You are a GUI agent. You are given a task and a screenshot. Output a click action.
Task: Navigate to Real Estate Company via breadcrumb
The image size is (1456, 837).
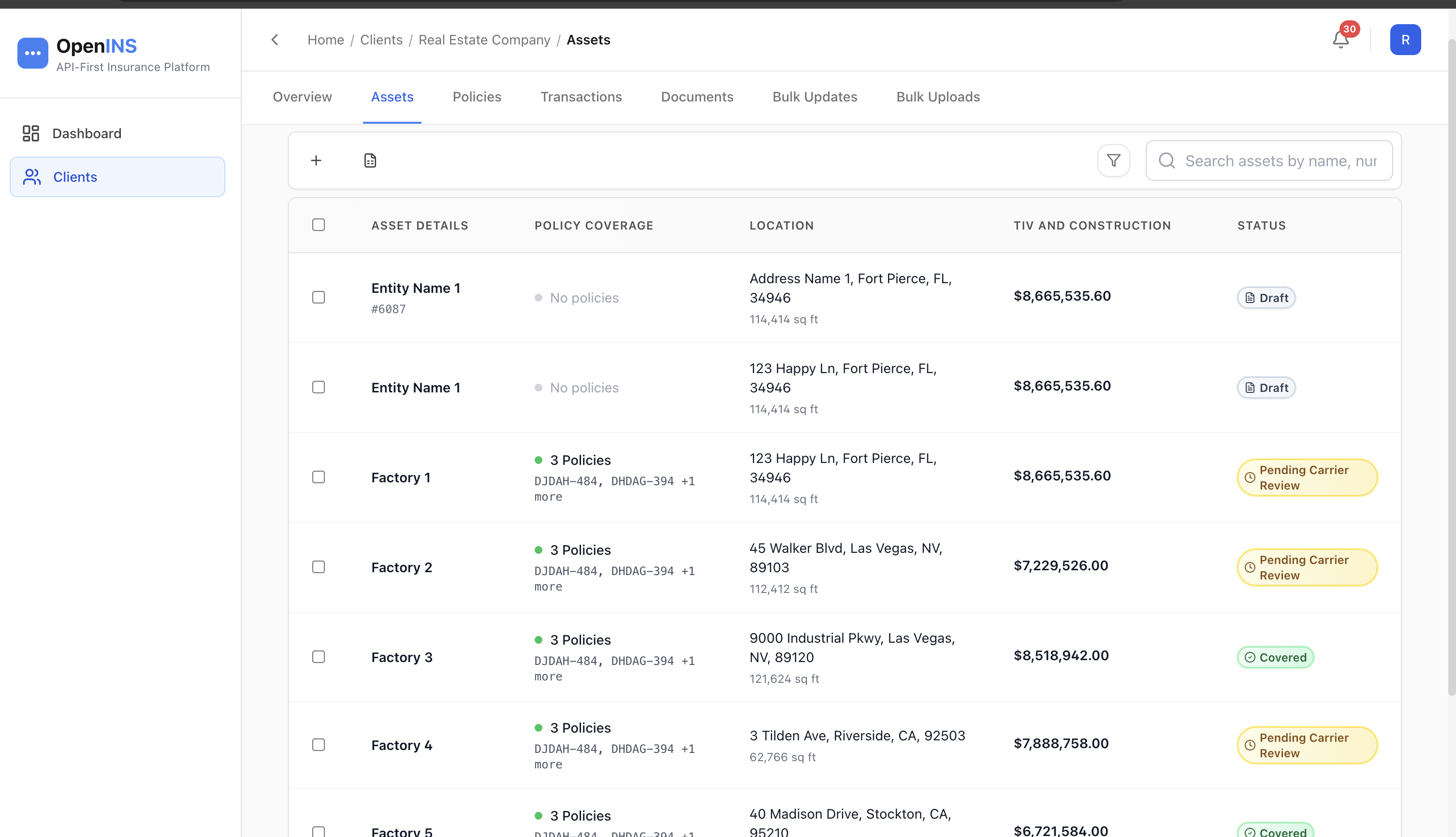coord(483,39)
